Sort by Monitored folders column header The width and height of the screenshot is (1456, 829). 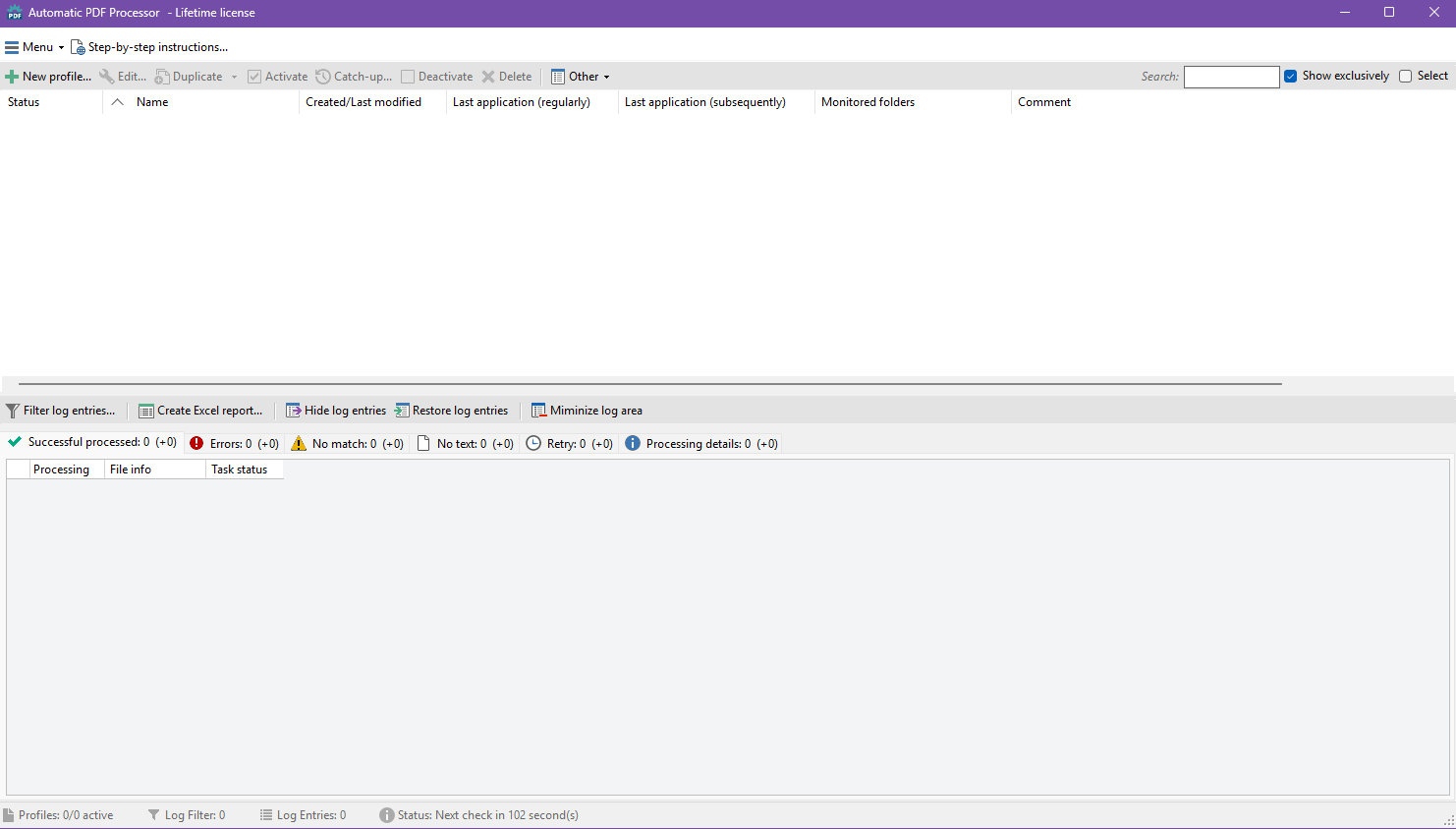[x=913, y=102]
